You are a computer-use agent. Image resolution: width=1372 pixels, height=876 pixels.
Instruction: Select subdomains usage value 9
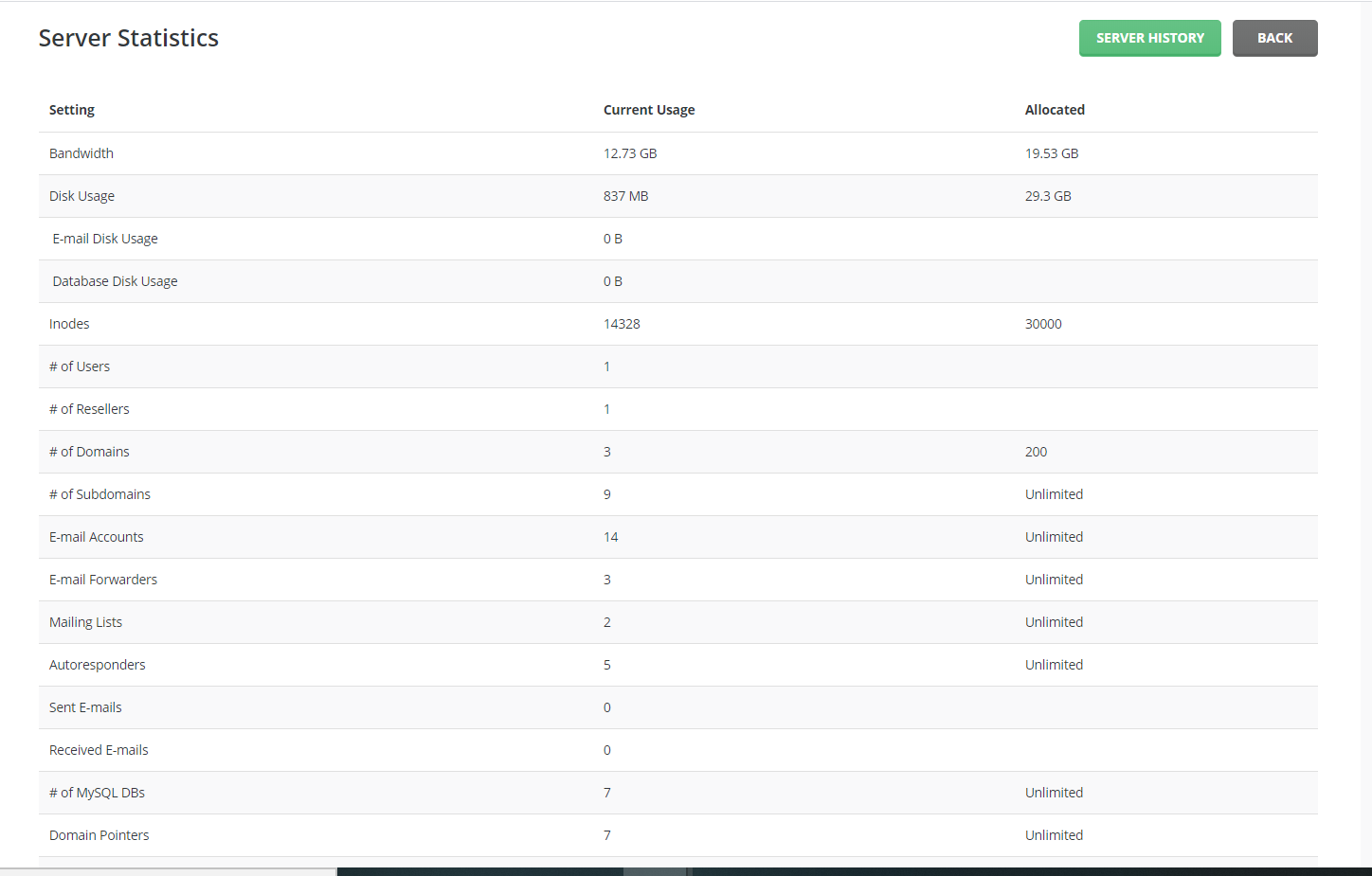point(607,494)
